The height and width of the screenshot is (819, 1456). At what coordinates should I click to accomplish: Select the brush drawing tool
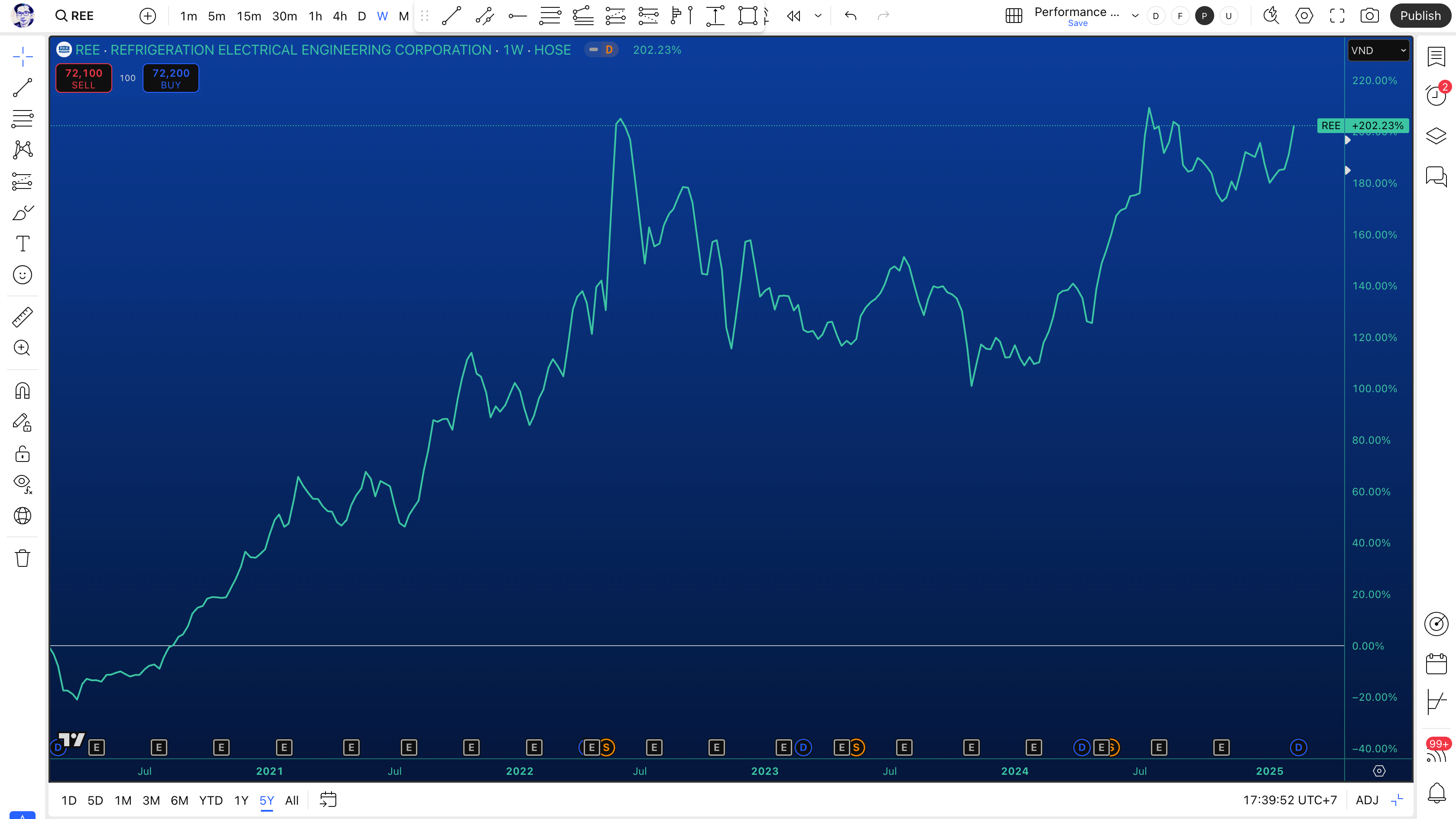click(x=23, y=212)
